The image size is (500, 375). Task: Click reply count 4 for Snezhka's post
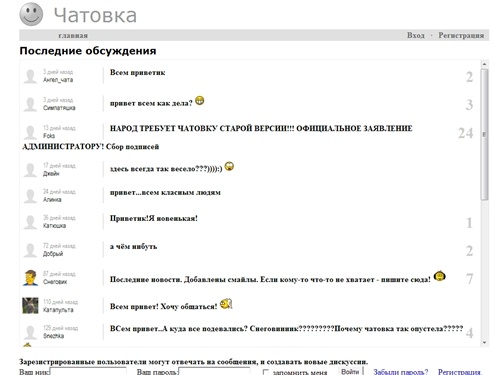469,333
